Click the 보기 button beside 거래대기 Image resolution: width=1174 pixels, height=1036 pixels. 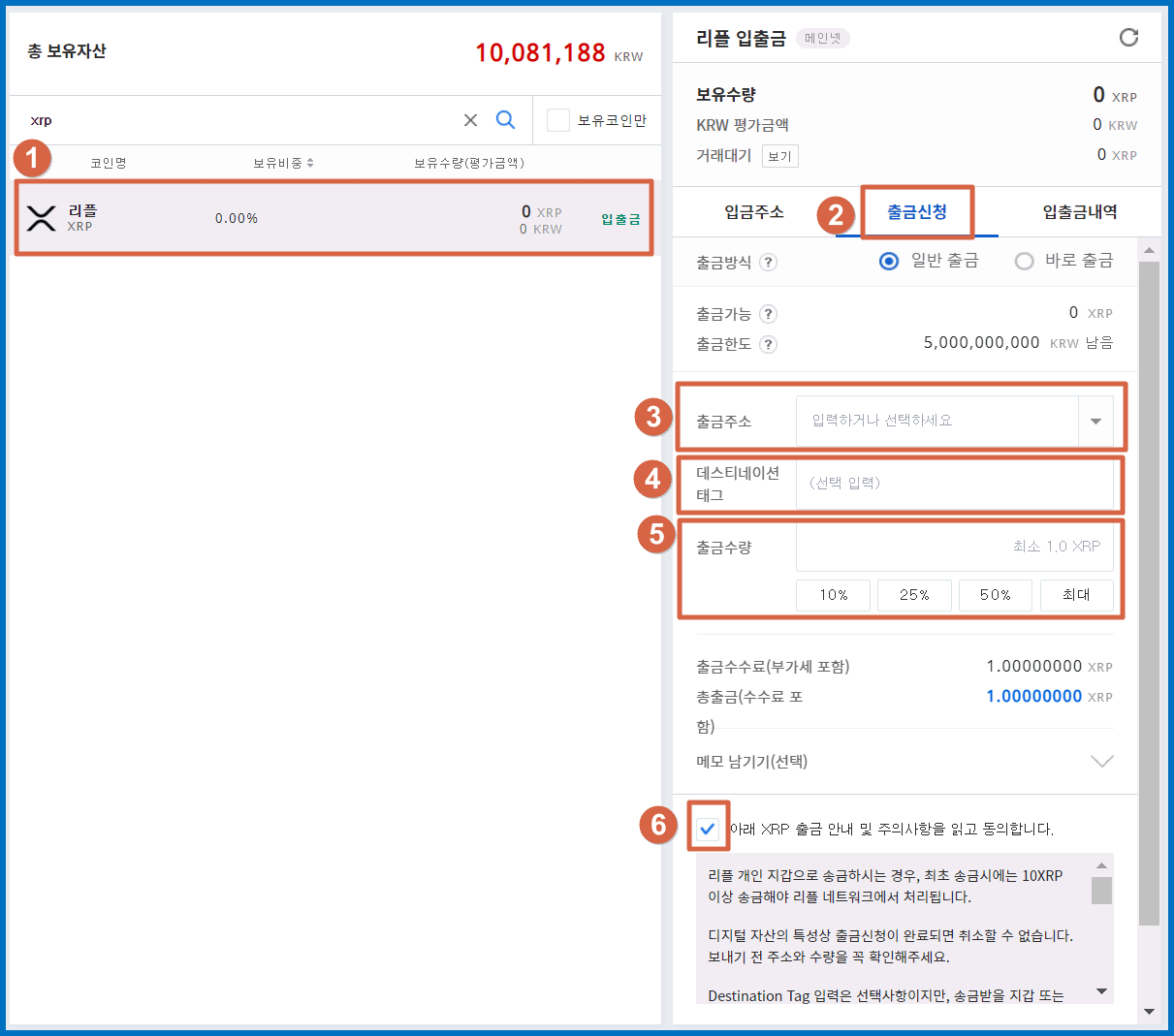779,155
